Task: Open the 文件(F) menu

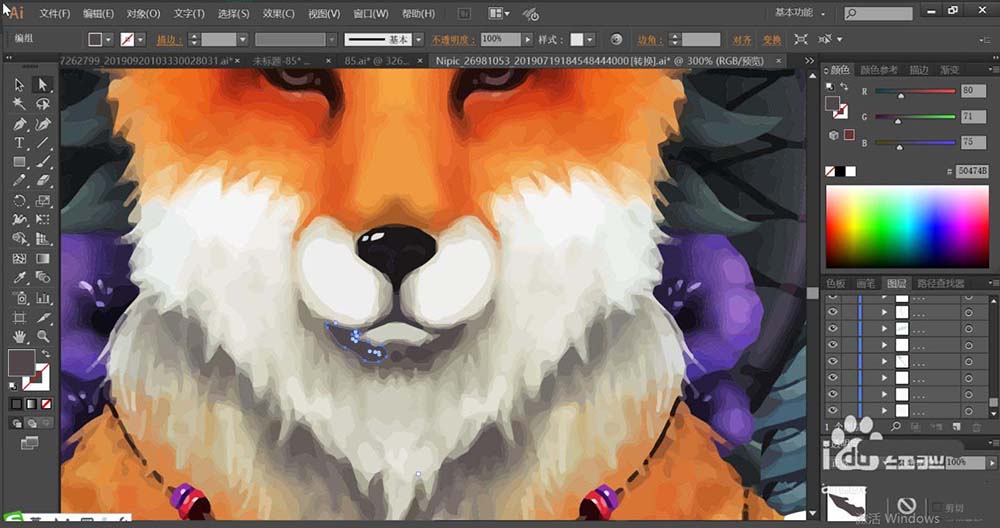Action: [x=55, y=13]
